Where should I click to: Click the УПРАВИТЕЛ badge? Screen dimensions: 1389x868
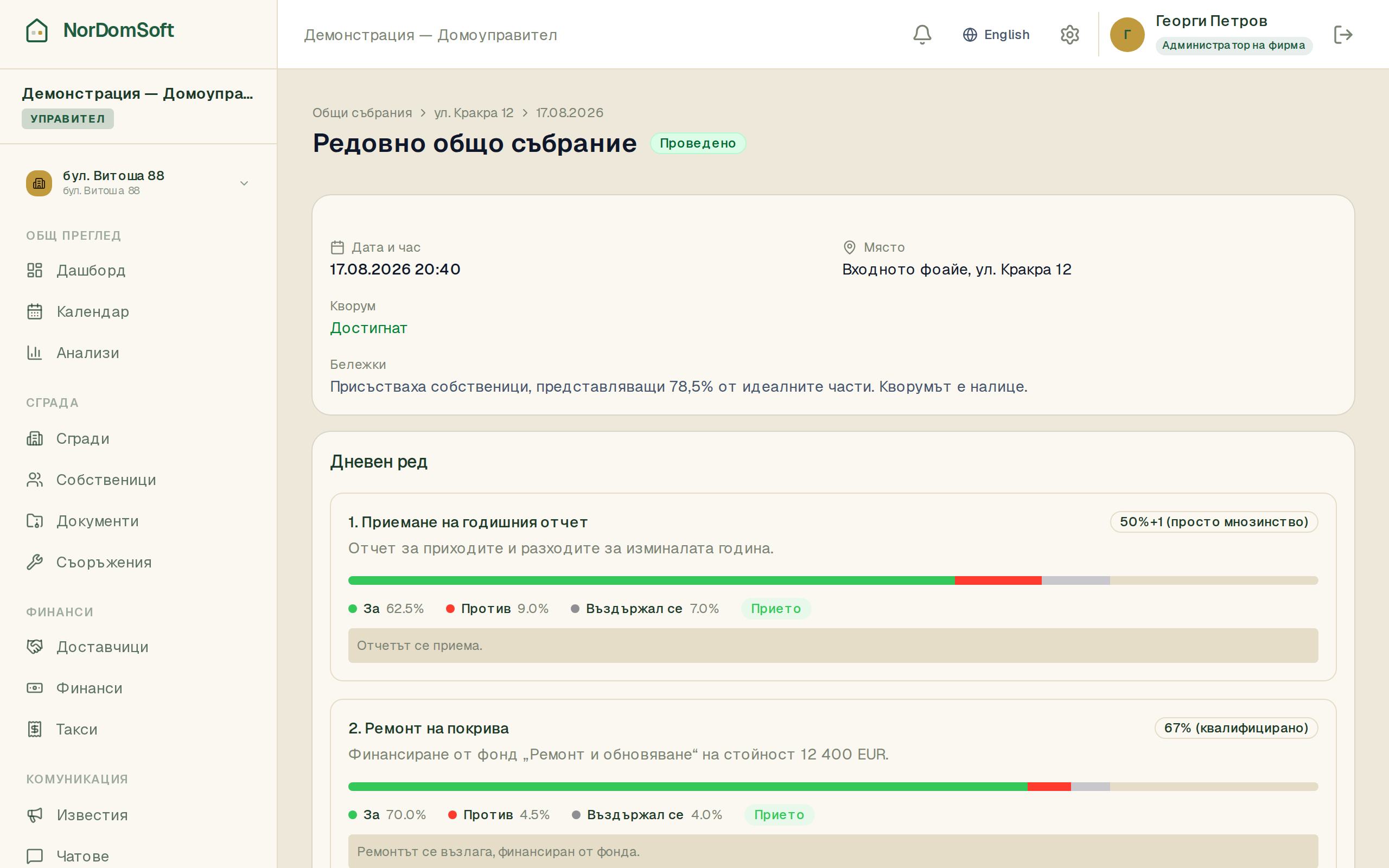point(68,119)
